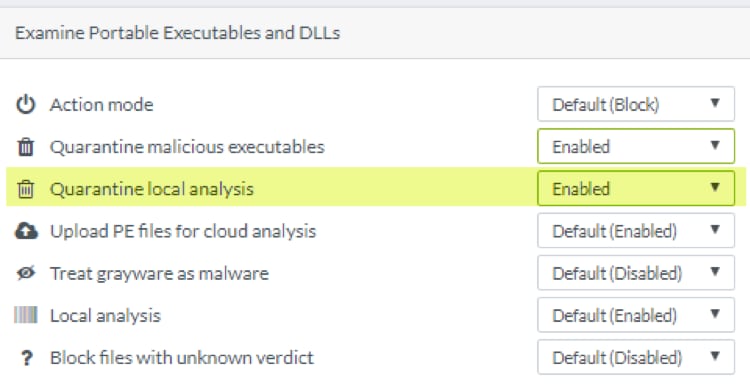Click the barcode icon beside Local analysis
The width and height of the screenshot is (750, 387).
point(26,315)
